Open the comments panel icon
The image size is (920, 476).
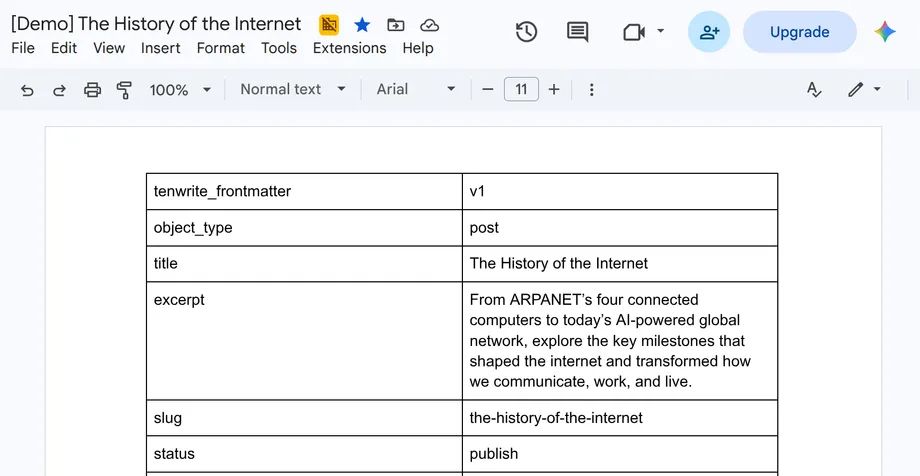(577, 32)
